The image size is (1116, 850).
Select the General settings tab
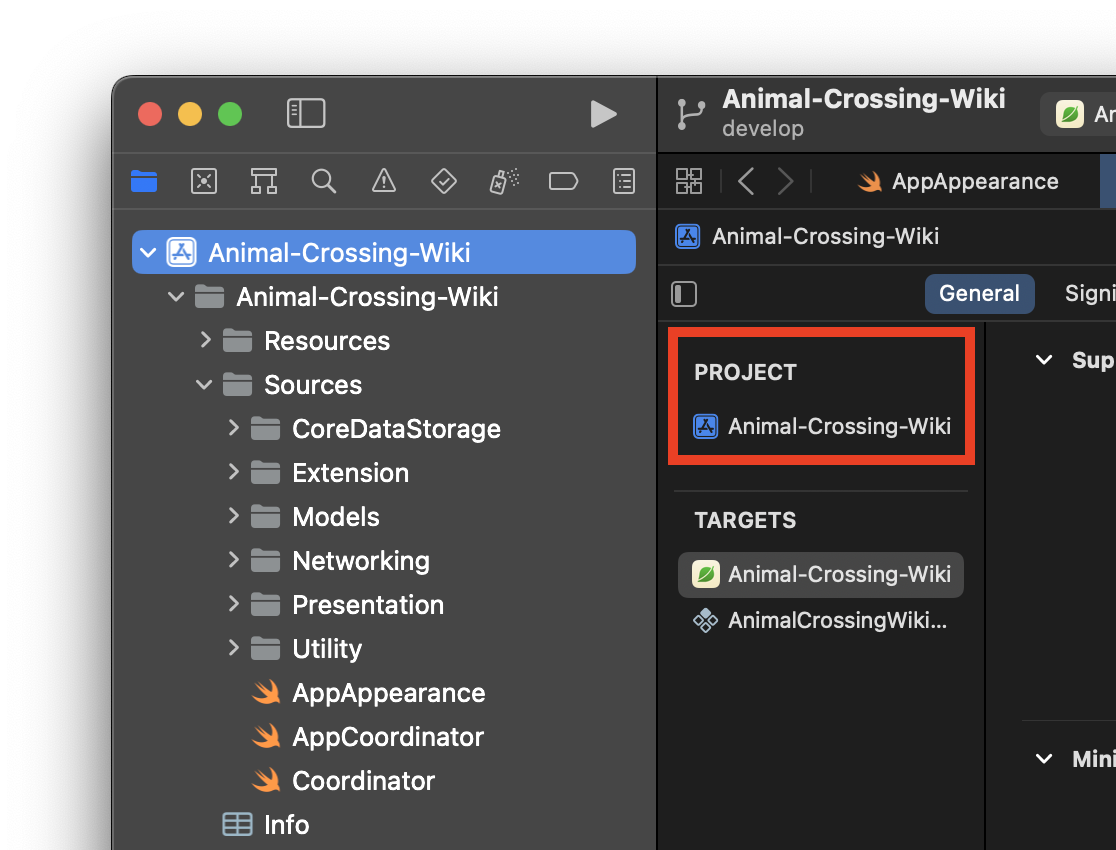click(x=979, y=293)
